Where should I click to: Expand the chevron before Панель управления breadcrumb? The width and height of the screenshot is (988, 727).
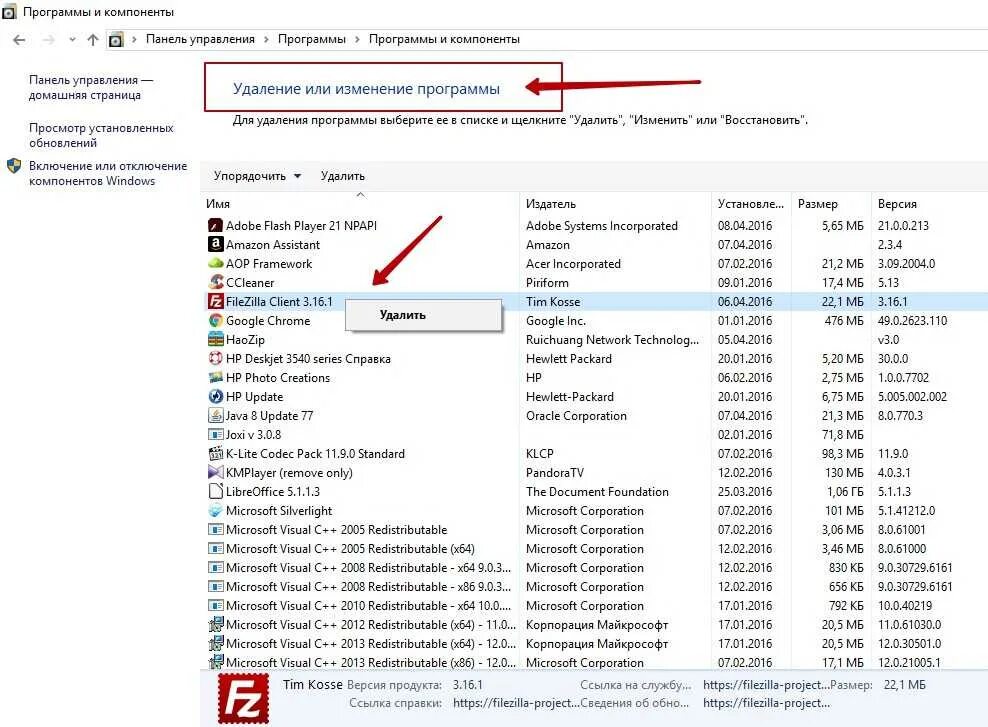[x=134, y=40]
